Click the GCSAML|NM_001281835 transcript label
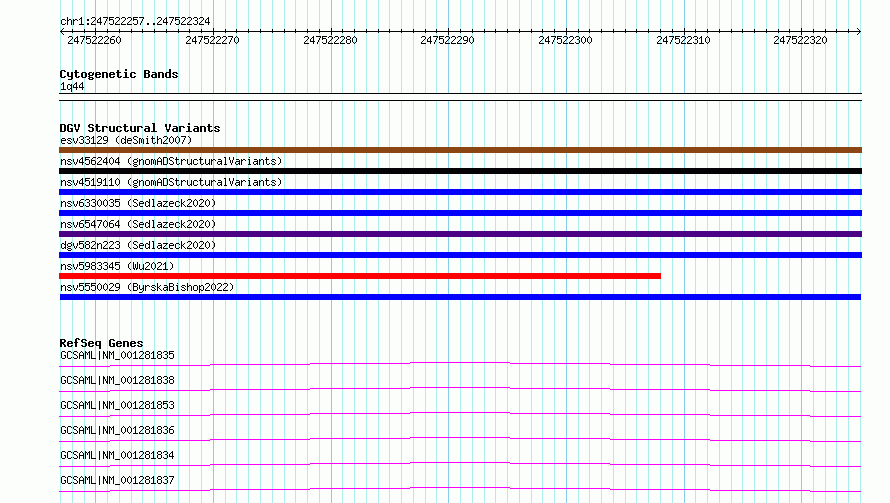Viewport: 890px width, 503px height. [x=117, y=355]
